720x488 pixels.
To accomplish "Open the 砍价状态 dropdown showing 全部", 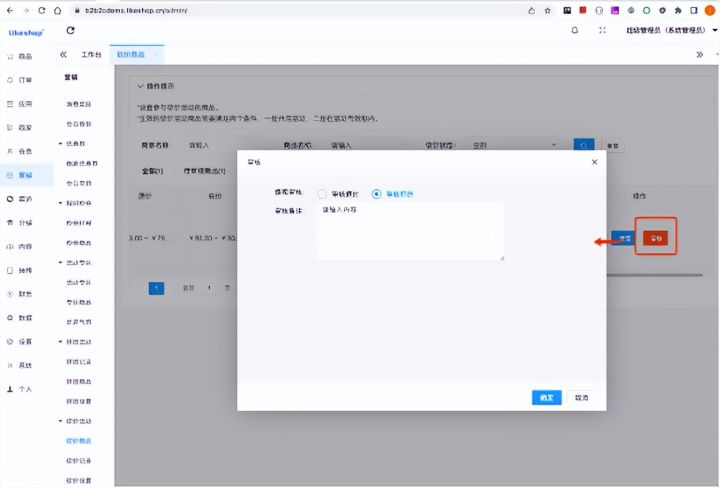I will tap(514, 145).
